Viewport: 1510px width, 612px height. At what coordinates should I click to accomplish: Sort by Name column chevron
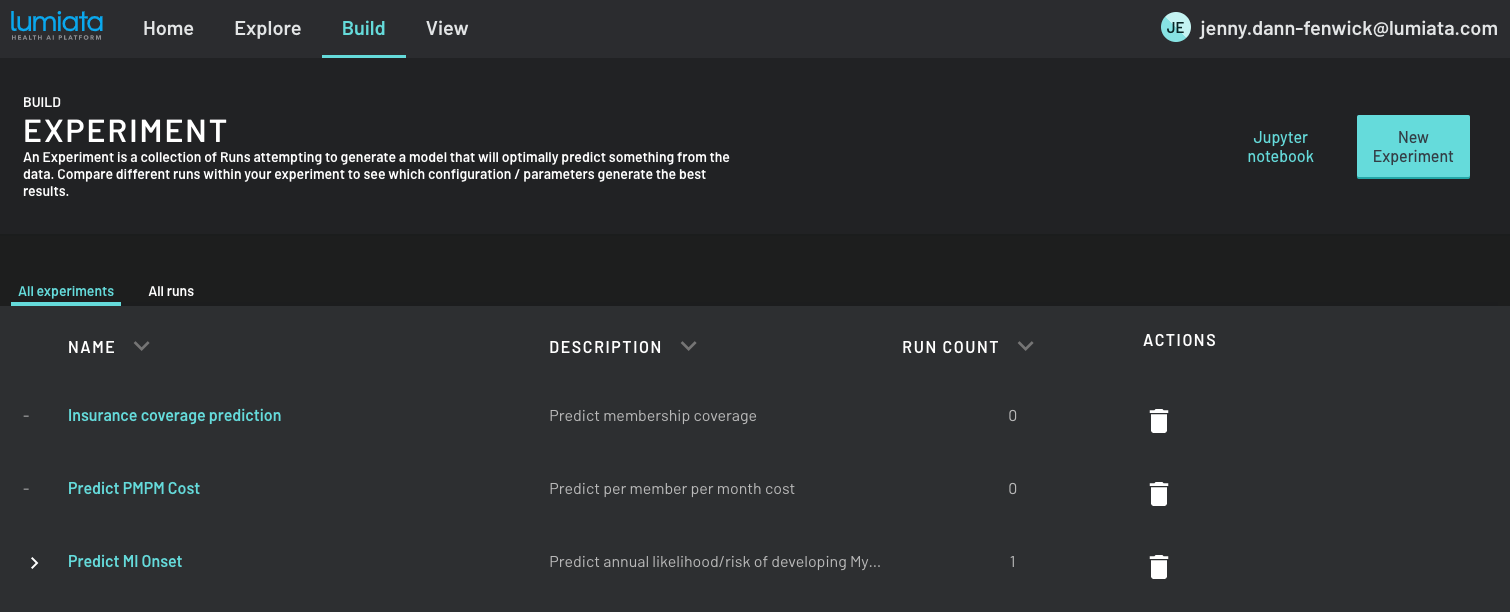pyautogui.click(x=141, y=346)
